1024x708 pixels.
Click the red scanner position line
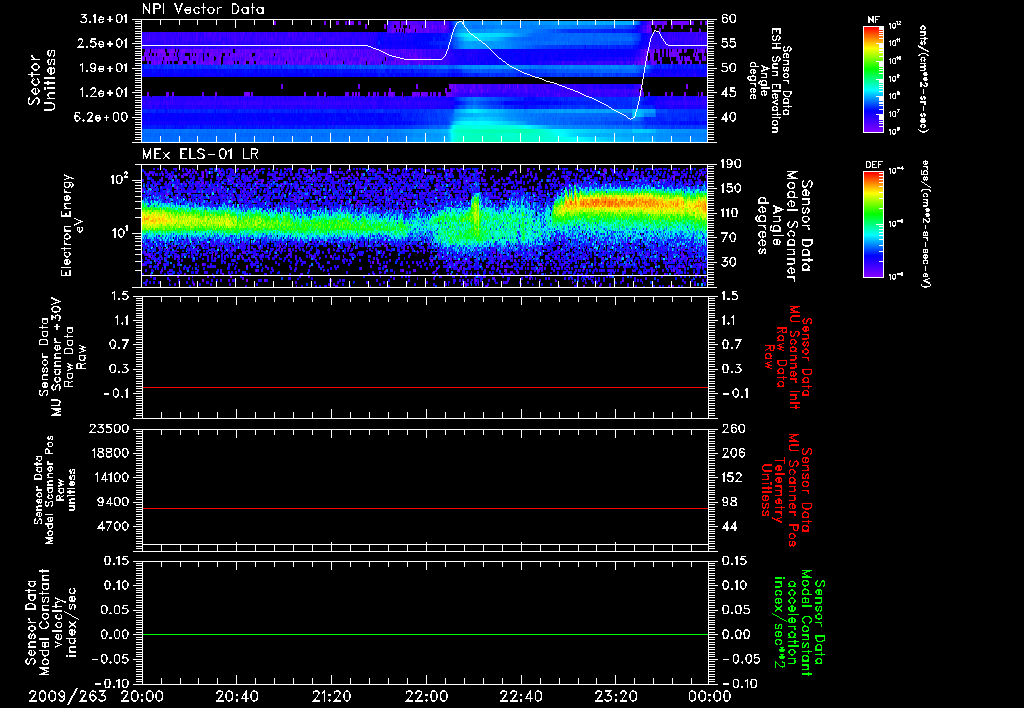(x=425, y=509)
